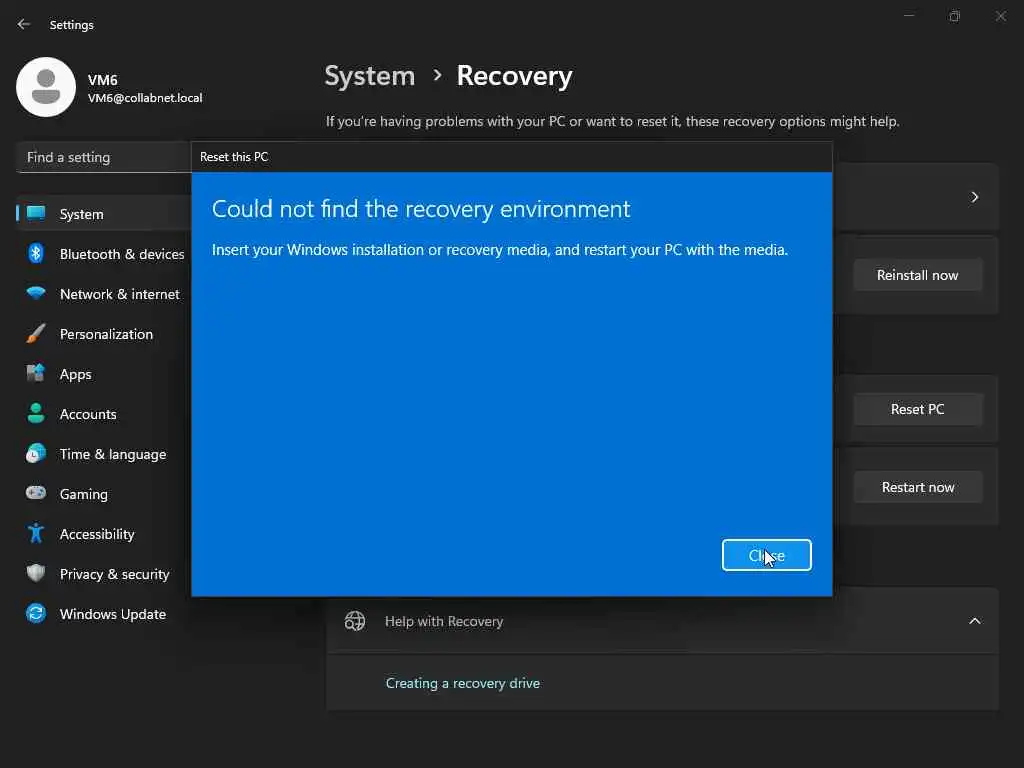Click the Privacy shield icon

click(36, 573)
